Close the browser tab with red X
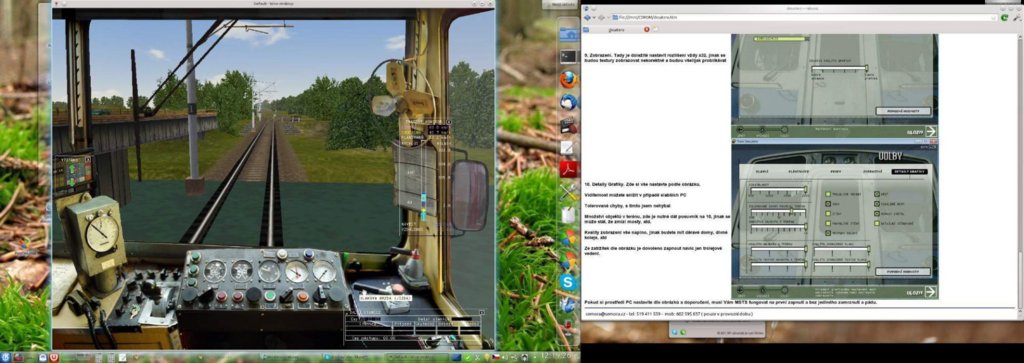The height and width of the screenshot is (363, 1024). [x=647, y=29]
